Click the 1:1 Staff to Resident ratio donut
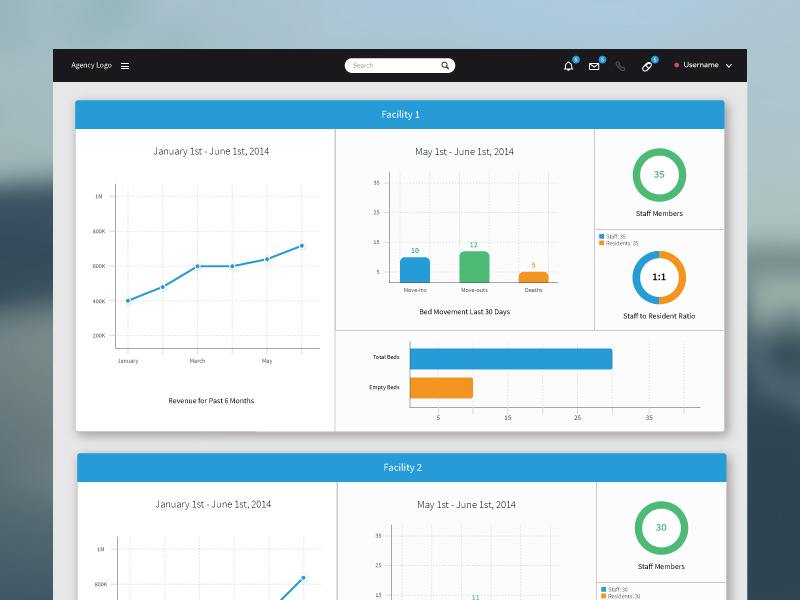This screenshot has width=800, height=600. click(659, 277)
